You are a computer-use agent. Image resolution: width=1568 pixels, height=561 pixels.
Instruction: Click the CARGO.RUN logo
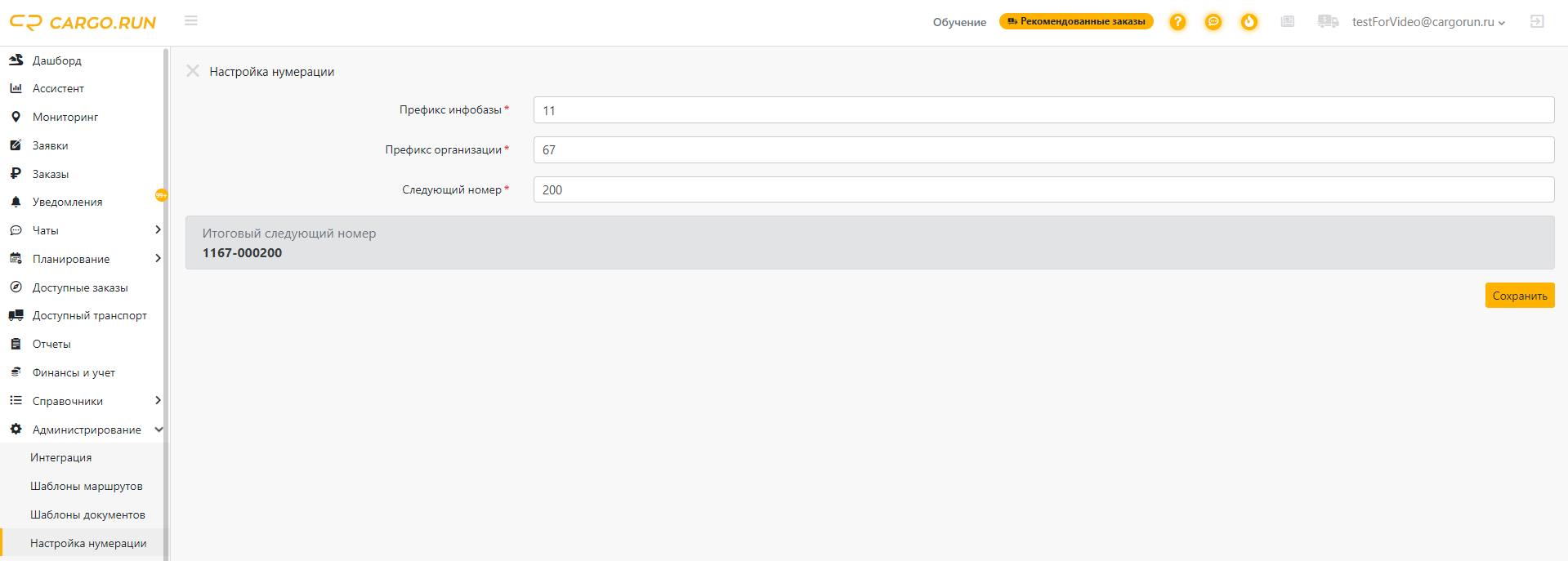pos(83,22)
